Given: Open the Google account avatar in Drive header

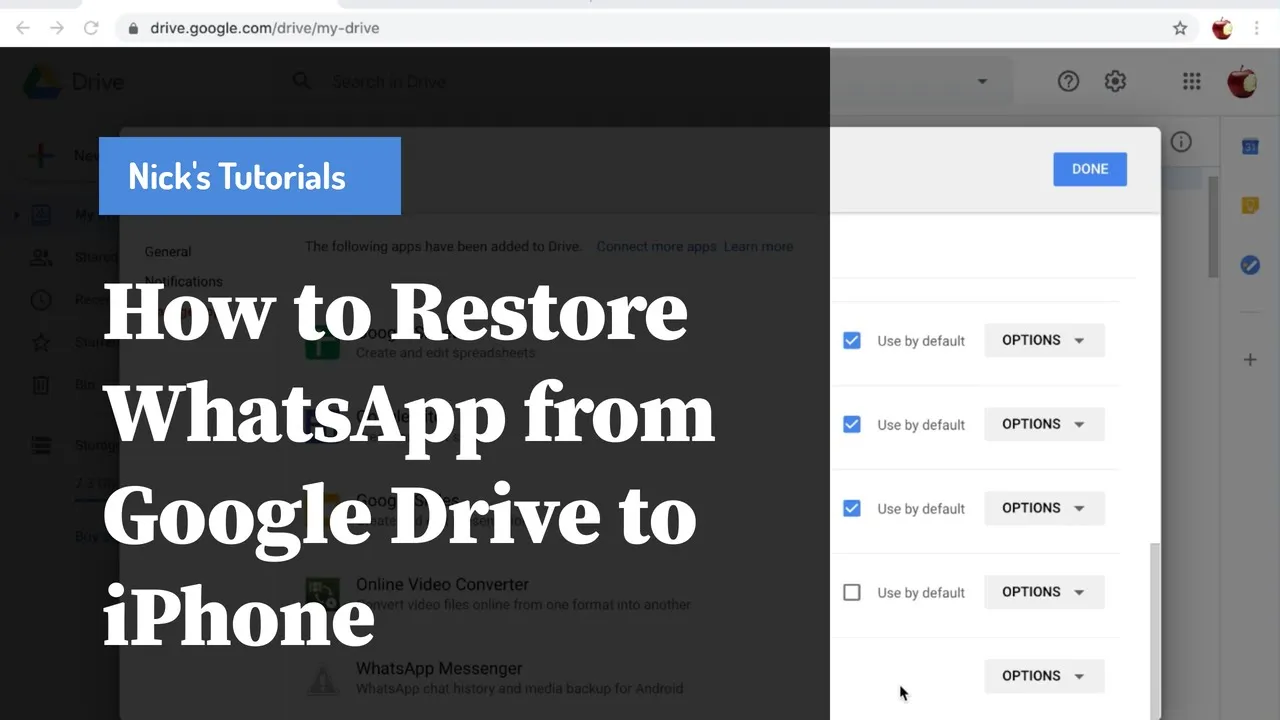Looking at the screenshot, I should (x=1242, y=82).
